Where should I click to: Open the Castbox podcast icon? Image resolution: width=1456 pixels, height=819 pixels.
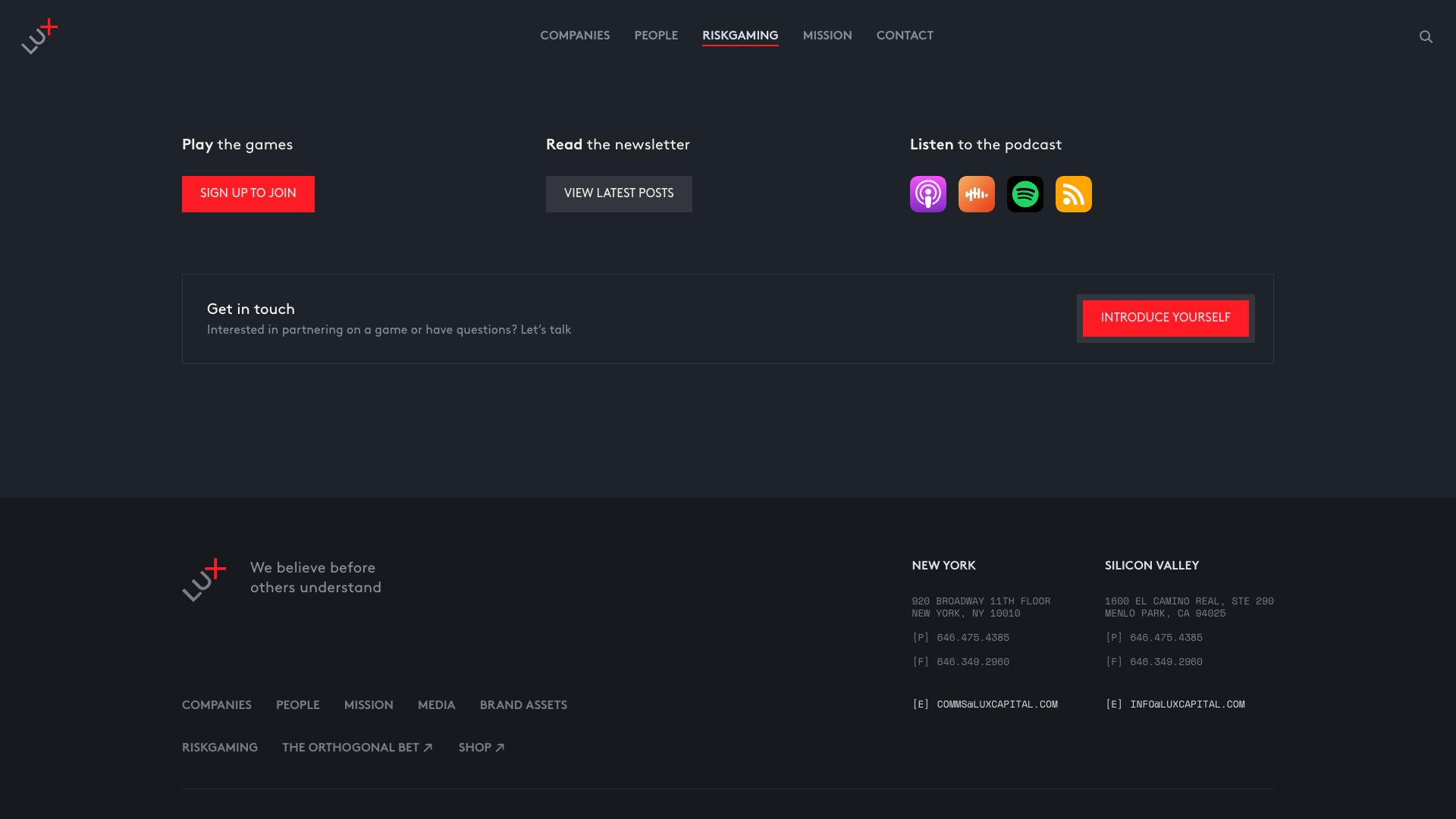976,193
